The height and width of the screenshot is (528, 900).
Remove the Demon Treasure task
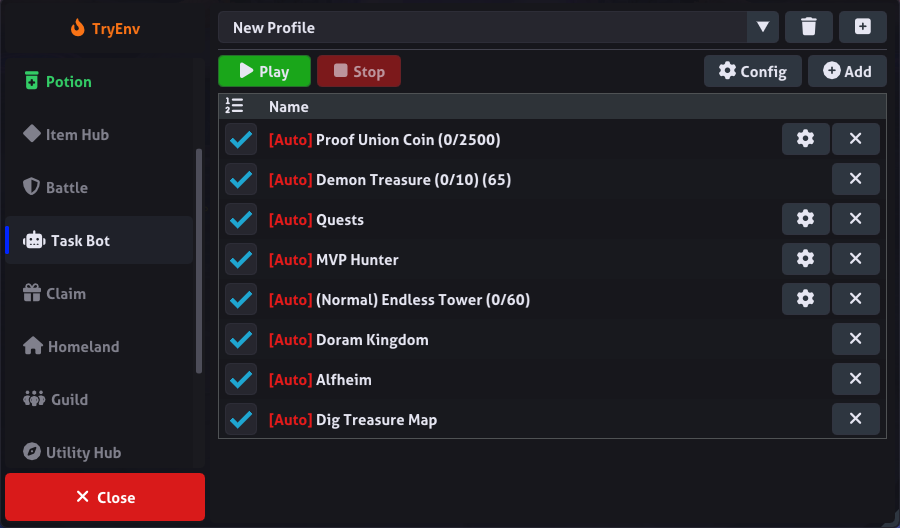tap(855, 179)
